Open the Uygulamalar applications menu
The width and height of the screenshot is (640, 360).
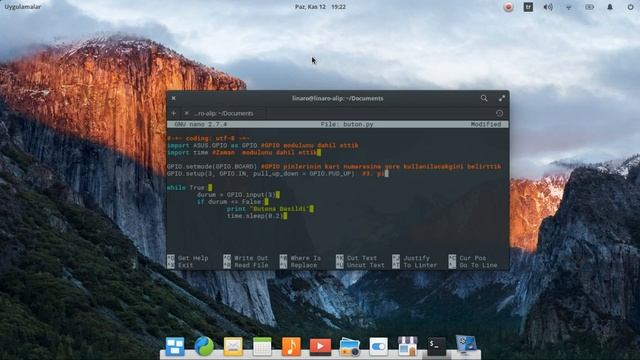click(x=23, y=7)
